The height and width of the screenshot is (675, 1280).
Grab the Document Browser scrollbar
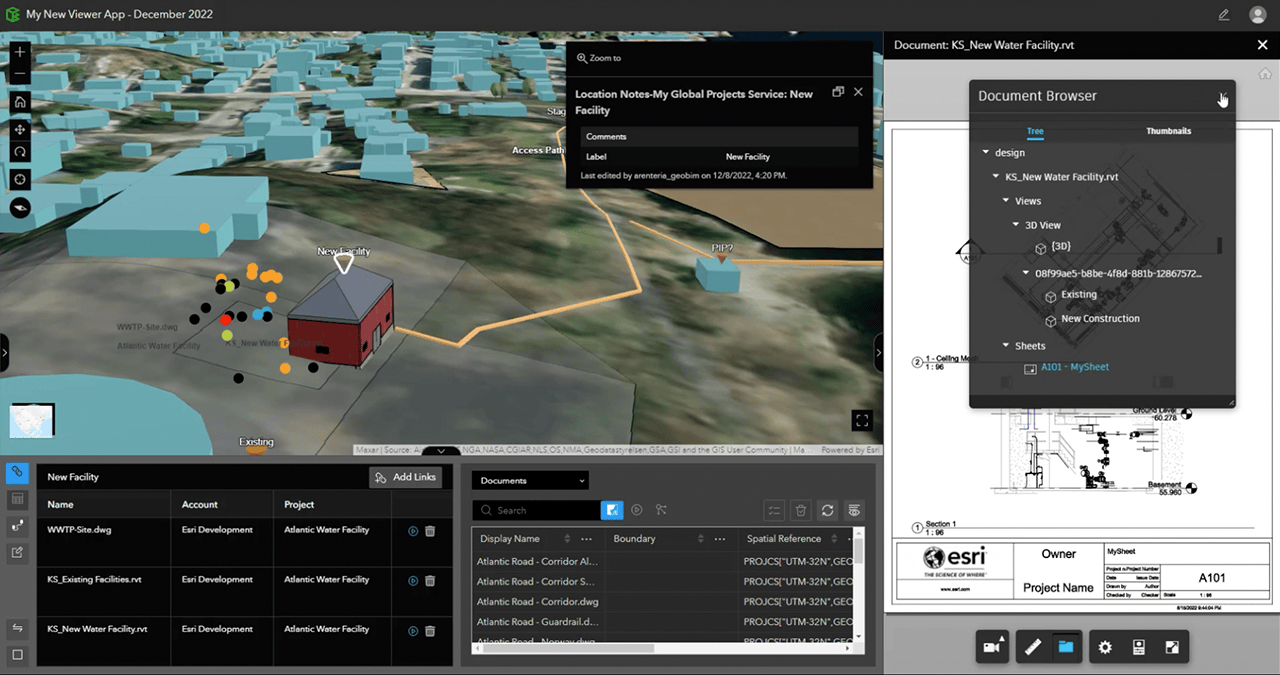coord(1218,246)
